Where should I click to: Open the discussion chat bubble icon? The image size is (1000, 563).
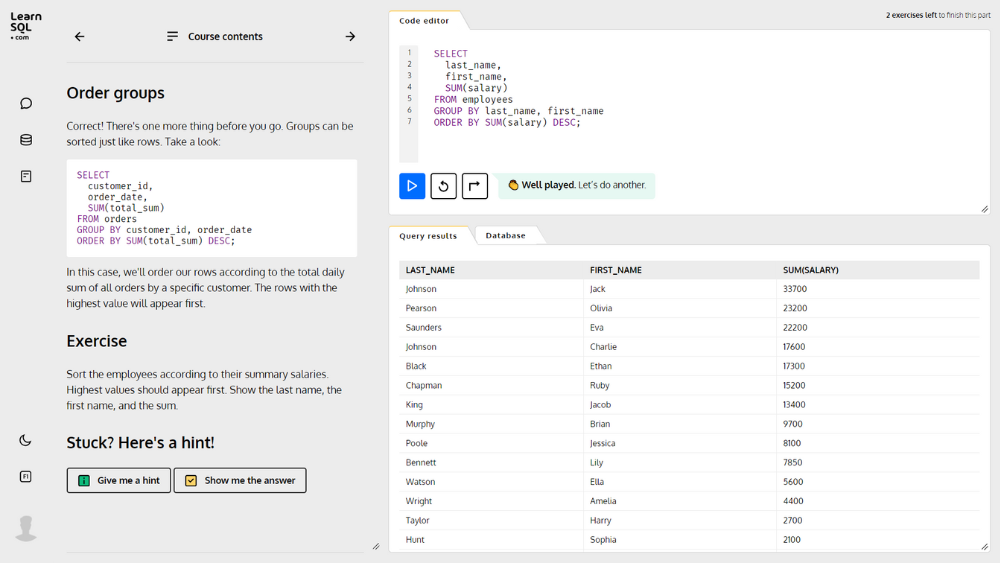[x=26, y=103]
